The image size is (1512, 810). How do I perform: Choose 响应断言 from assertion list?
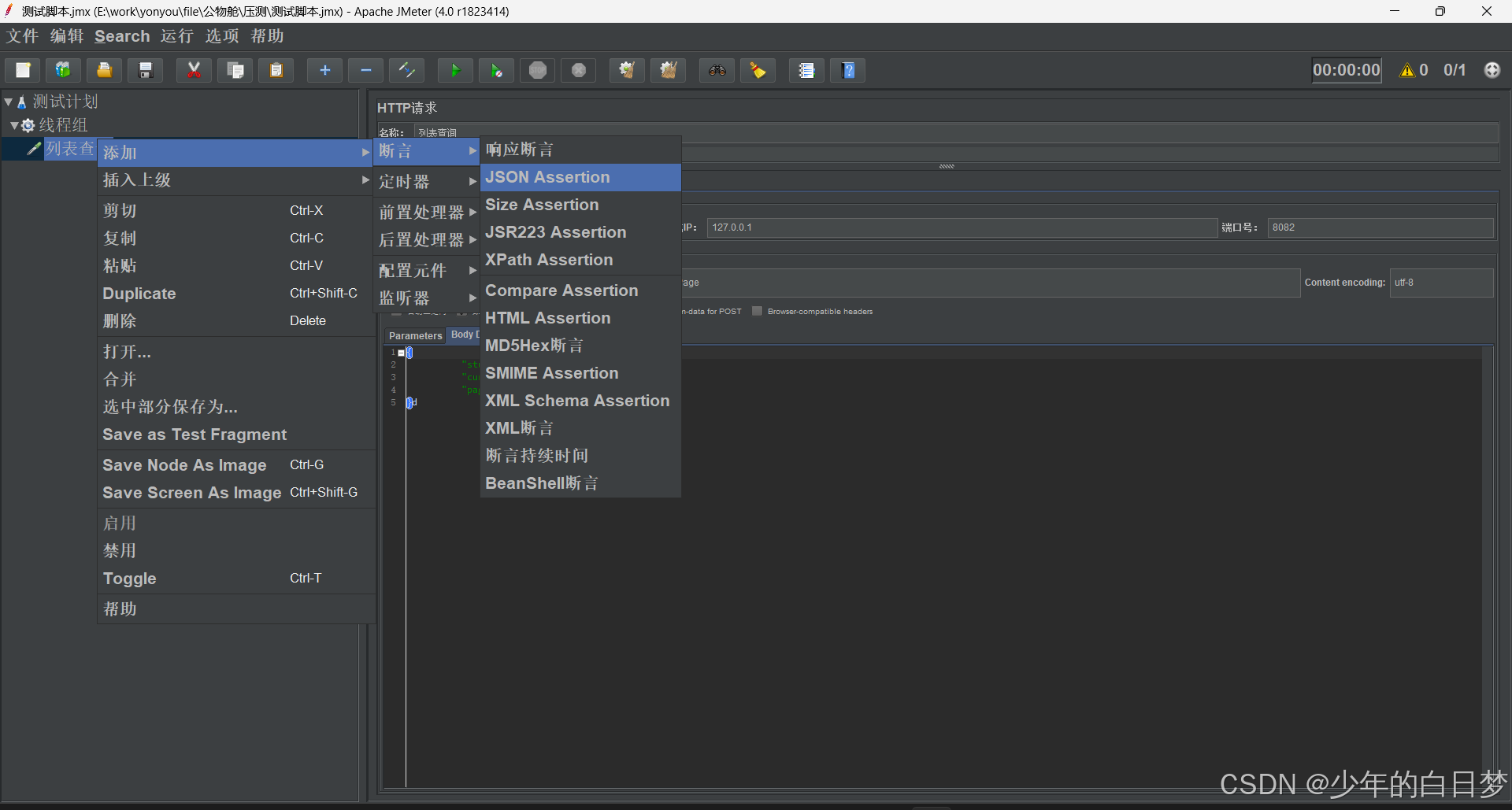point(580,150)
